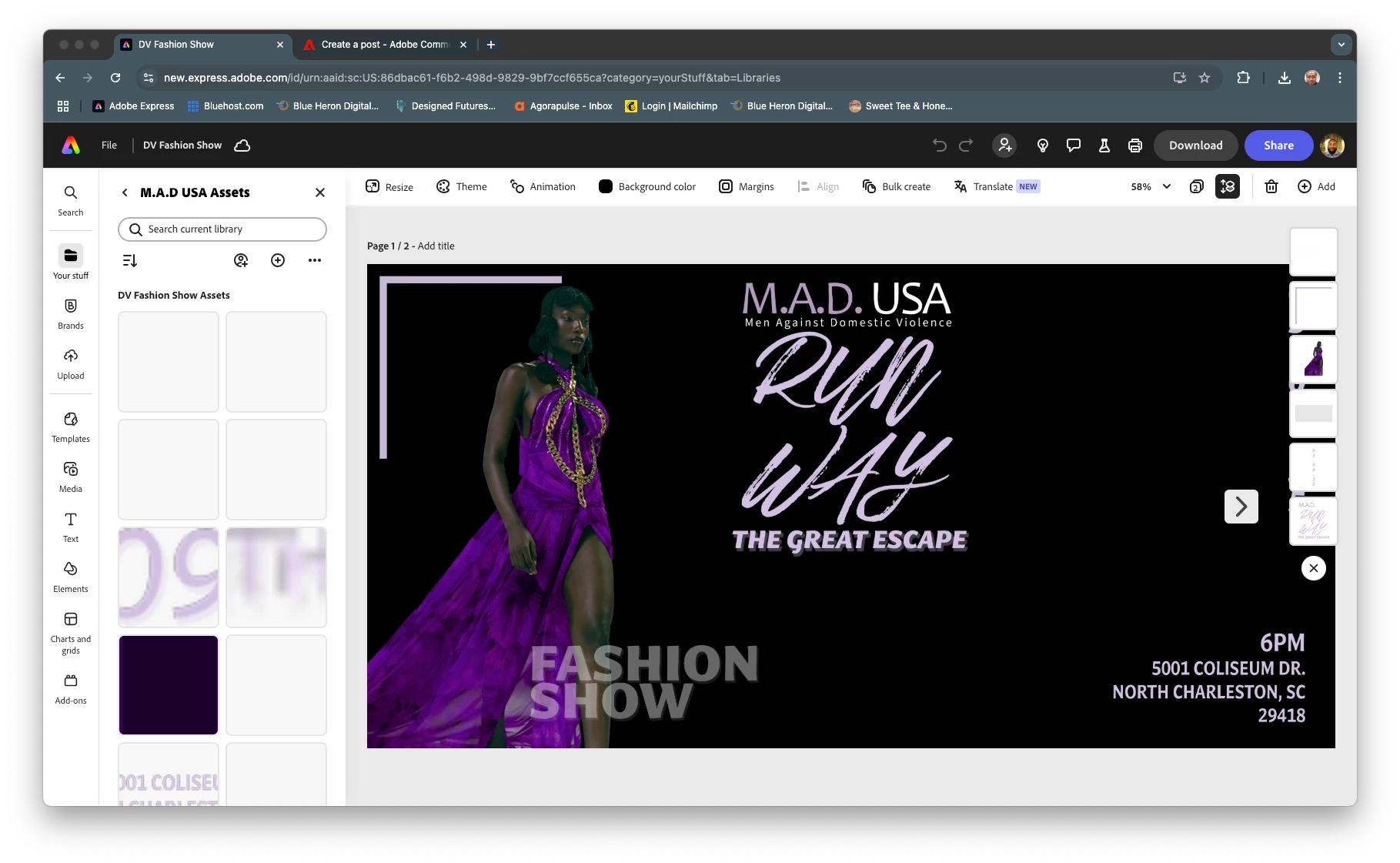Close the M.A.D USA Assets panel
The width and height of the screenshot is (1400, 863).
coord(320,192)
